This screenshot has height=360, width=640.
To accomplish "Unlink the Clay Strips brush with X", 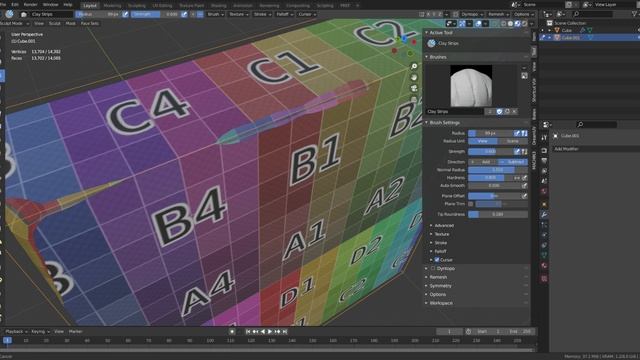I will click(x=514, y=111).
